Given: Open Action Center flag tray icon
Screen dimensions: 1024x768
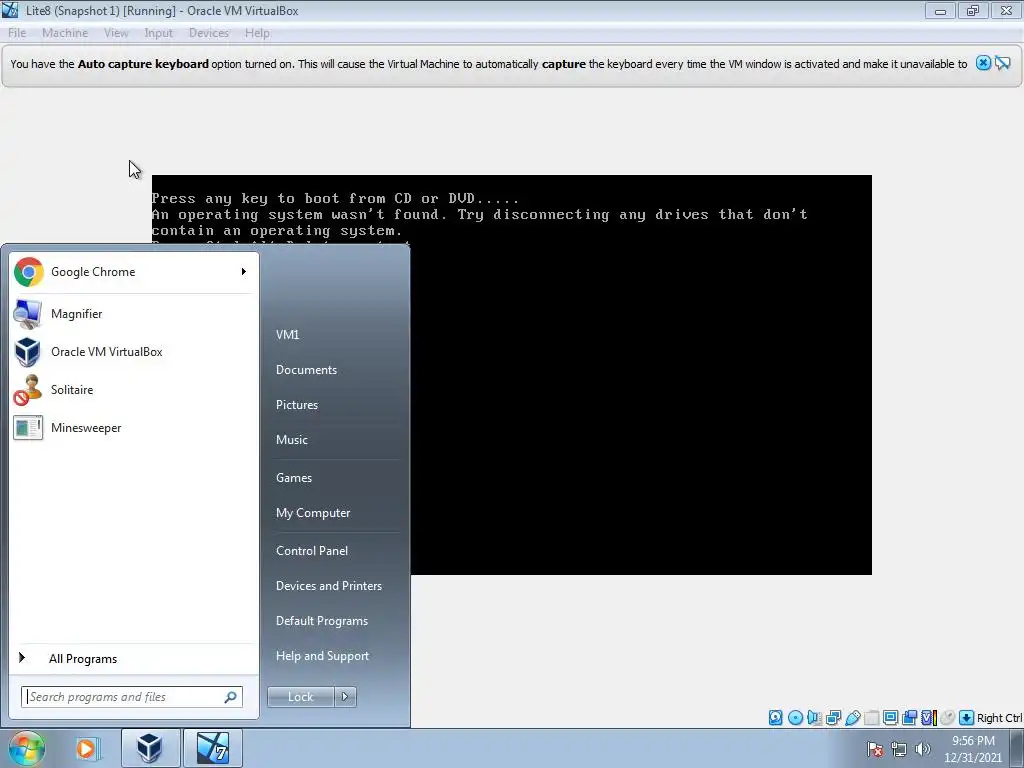Looking at the screenshot, I should coord(875,749).
